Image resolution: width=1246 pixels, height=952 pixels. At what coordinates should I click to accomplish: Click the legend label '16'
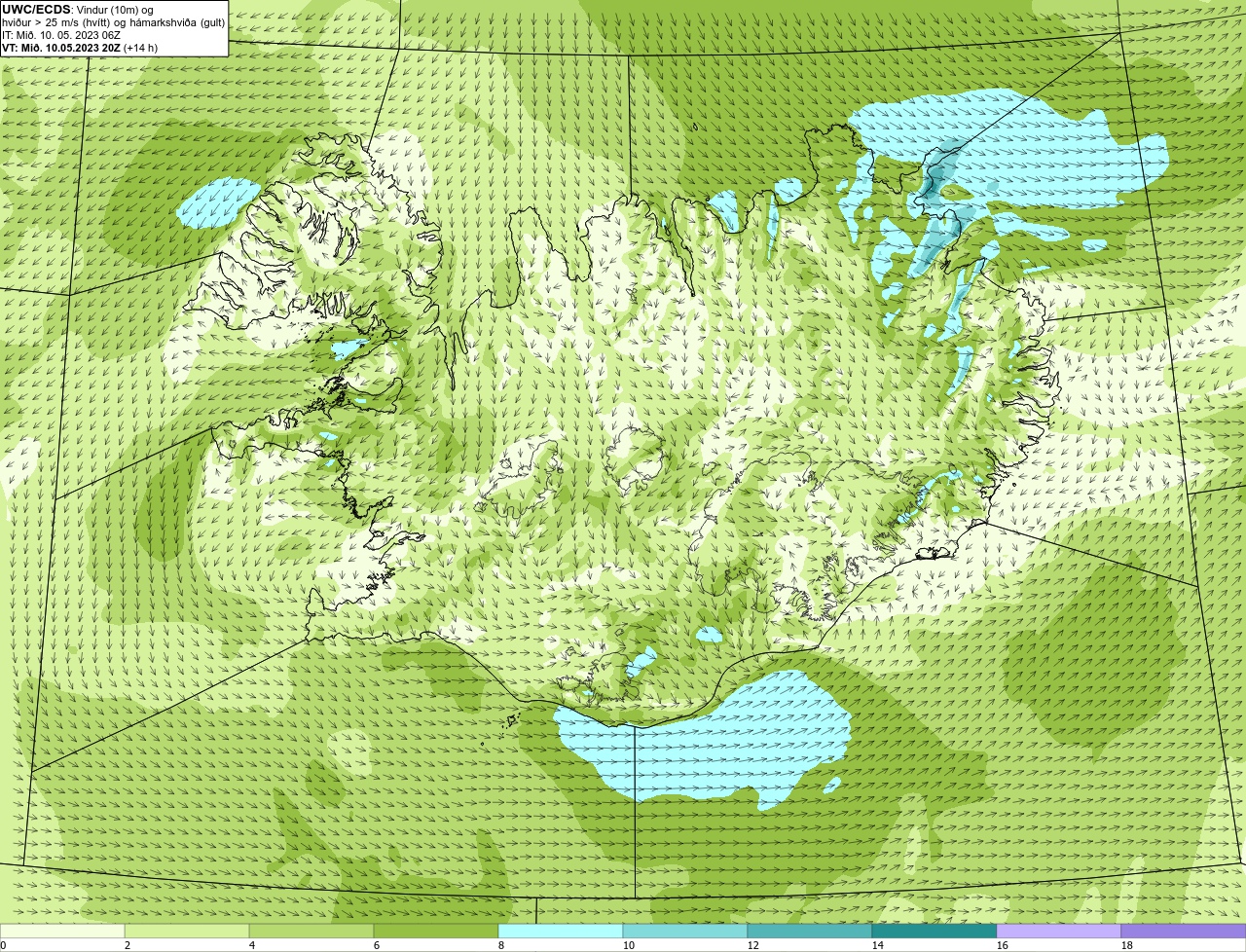1003,945
